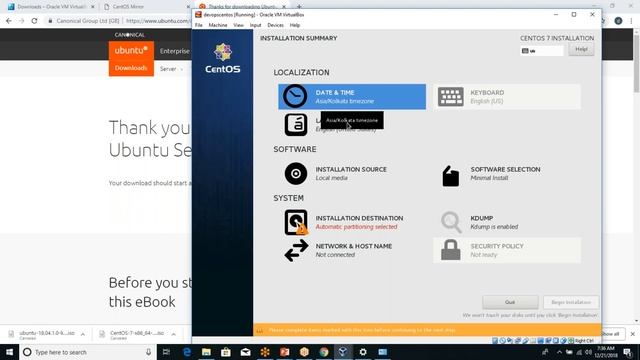The height and width of the screenshot is (360, 640).
Task: Open the Help menu in VirtualBox
Action: [295, 25]
